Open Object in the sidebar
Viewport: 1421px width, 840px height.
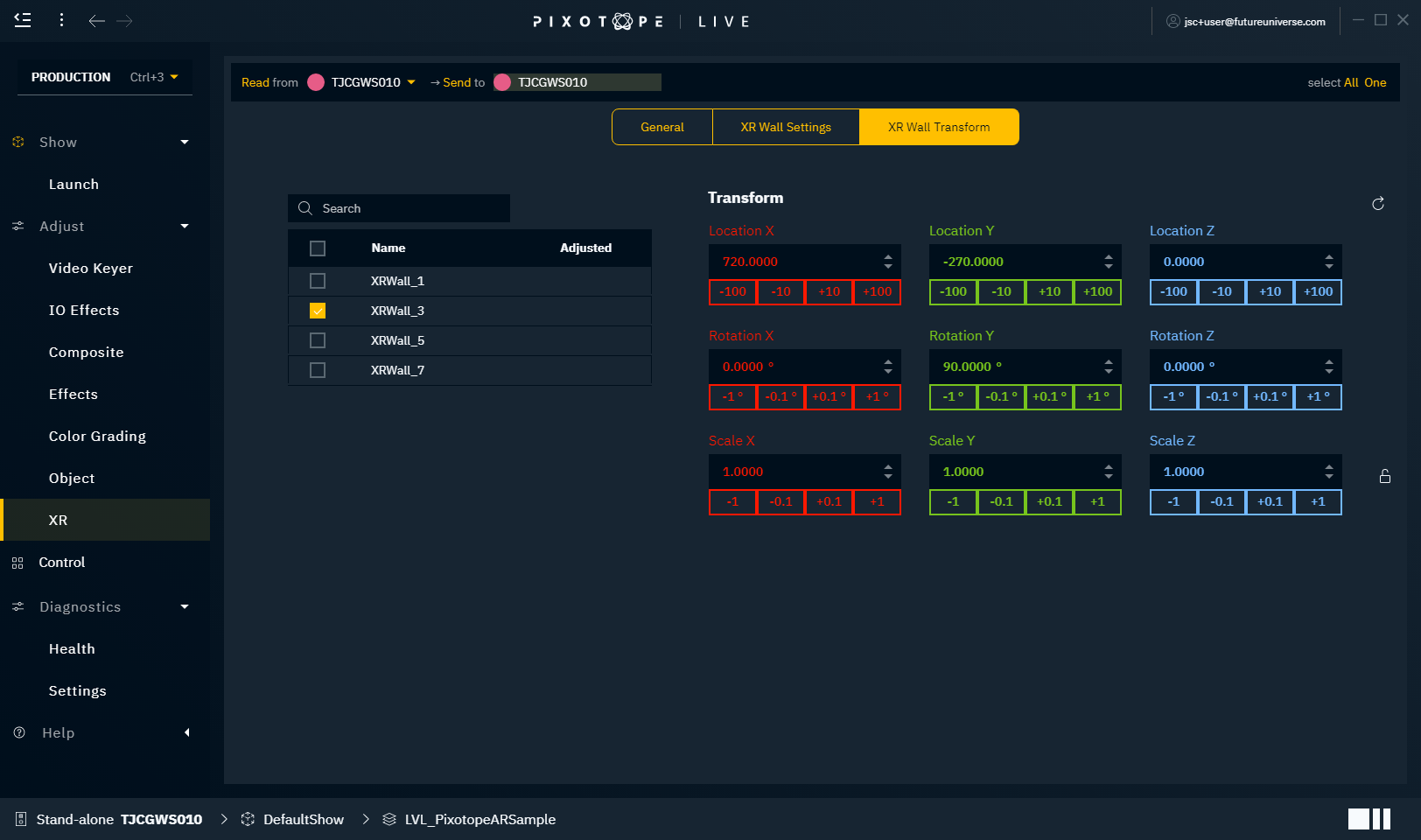72,478
